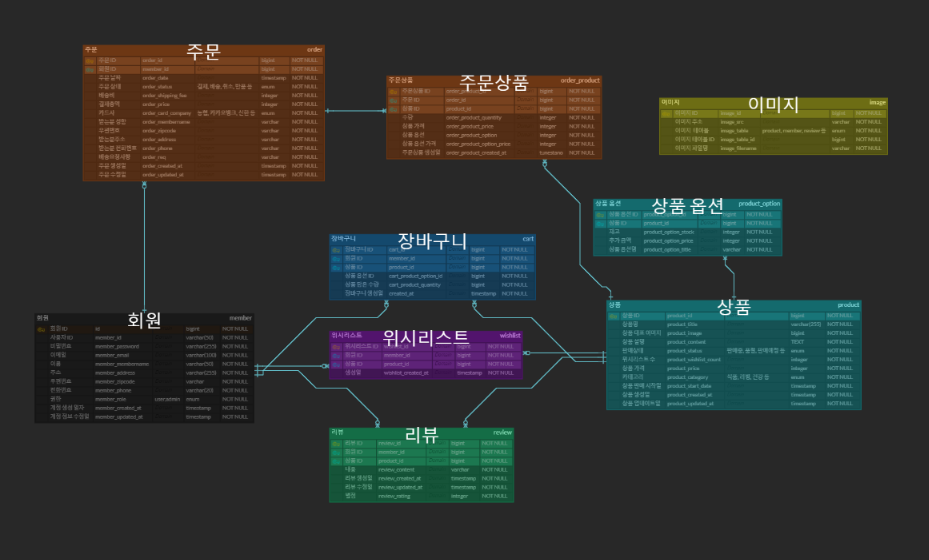Select the large 장바구니 table title
This screenshot has width=929, height=560.
coord(432,241)
